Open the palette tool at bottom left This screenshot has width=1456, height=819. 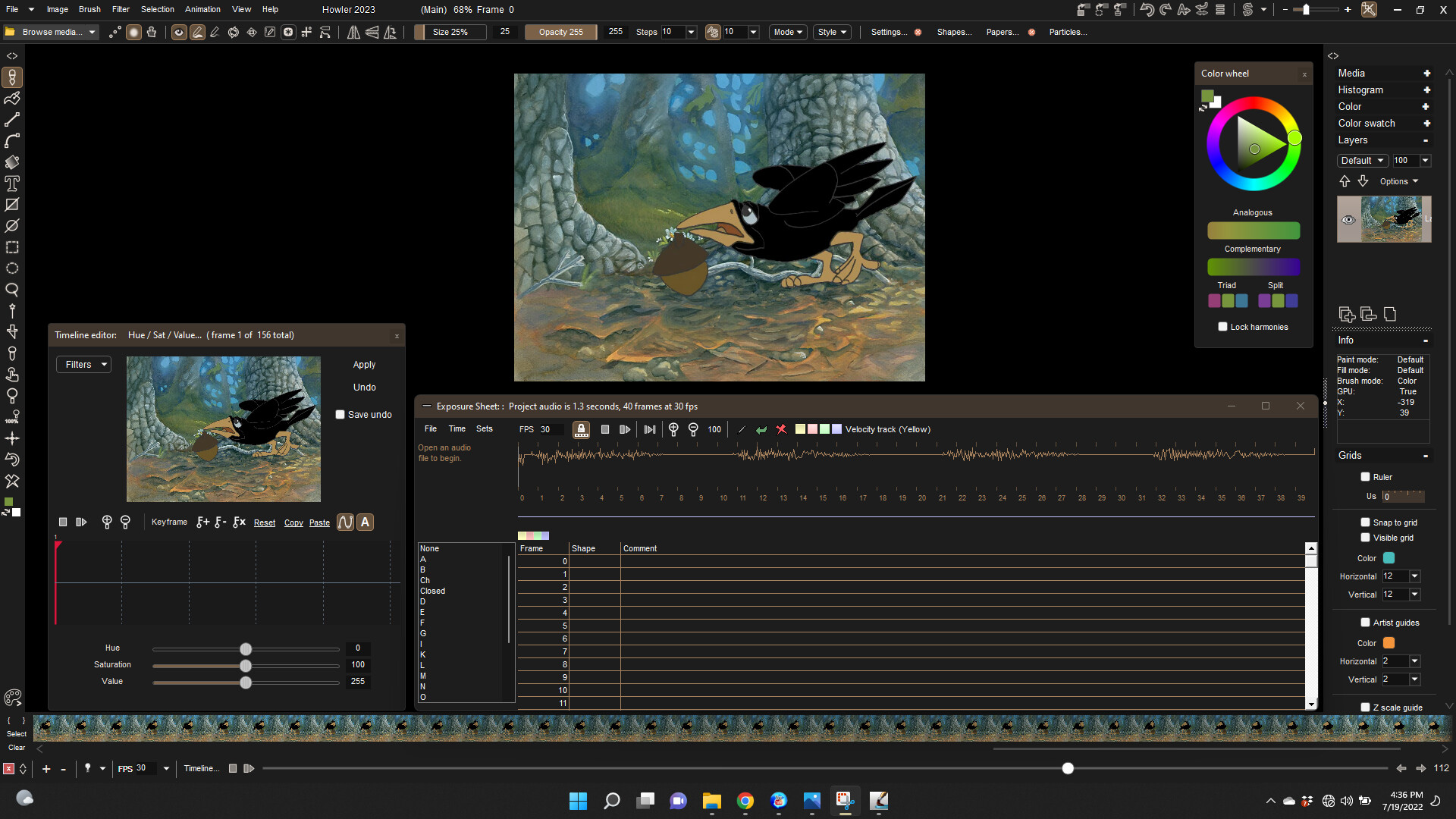pos(12,697)
